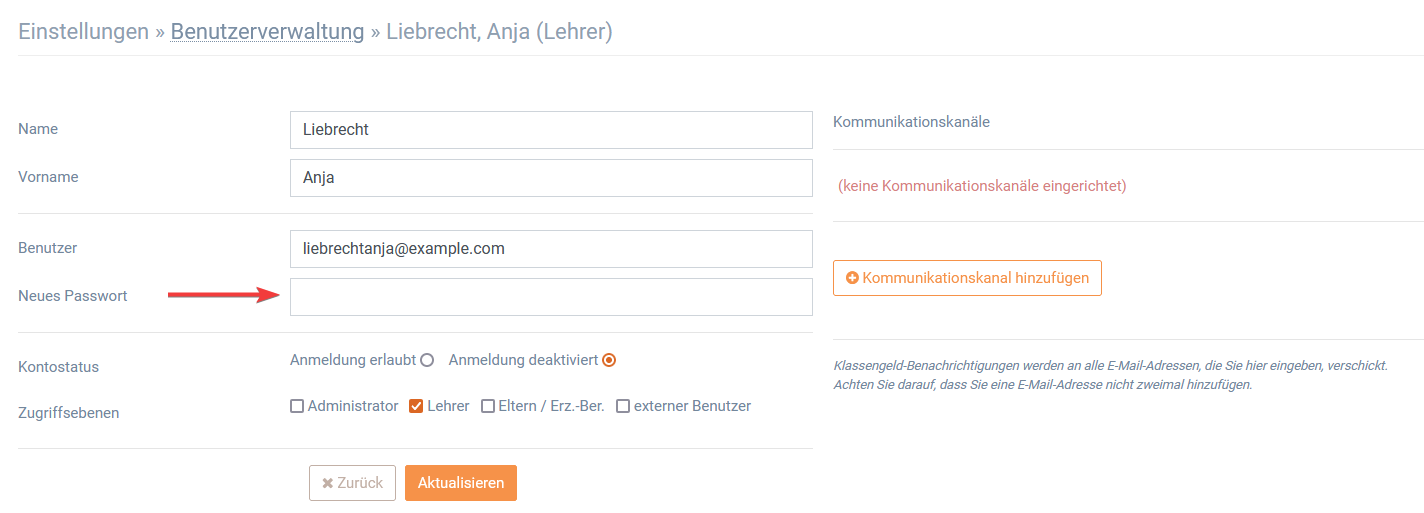Select Anmeldung deaktiviert radio button

(609, 360)
